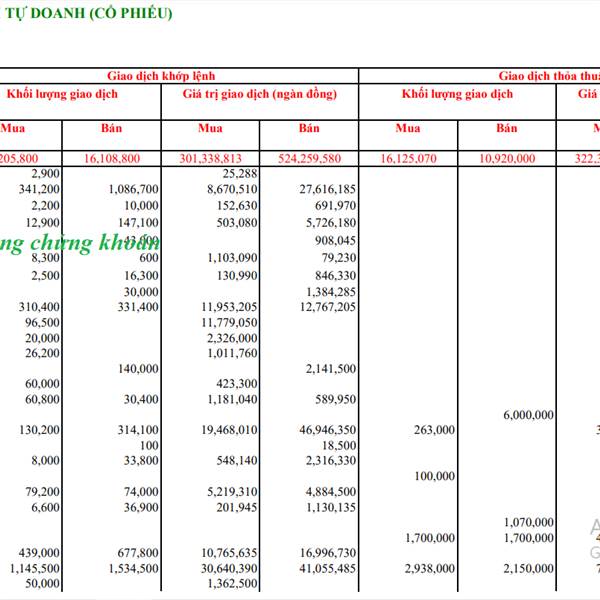Select cell 25,288

click(240, 173)
